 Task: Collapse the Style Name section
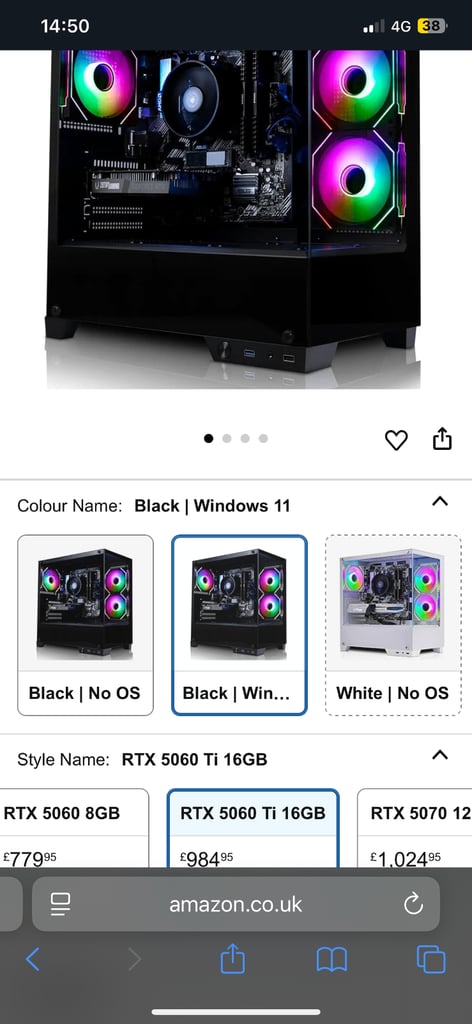[440, 755]
